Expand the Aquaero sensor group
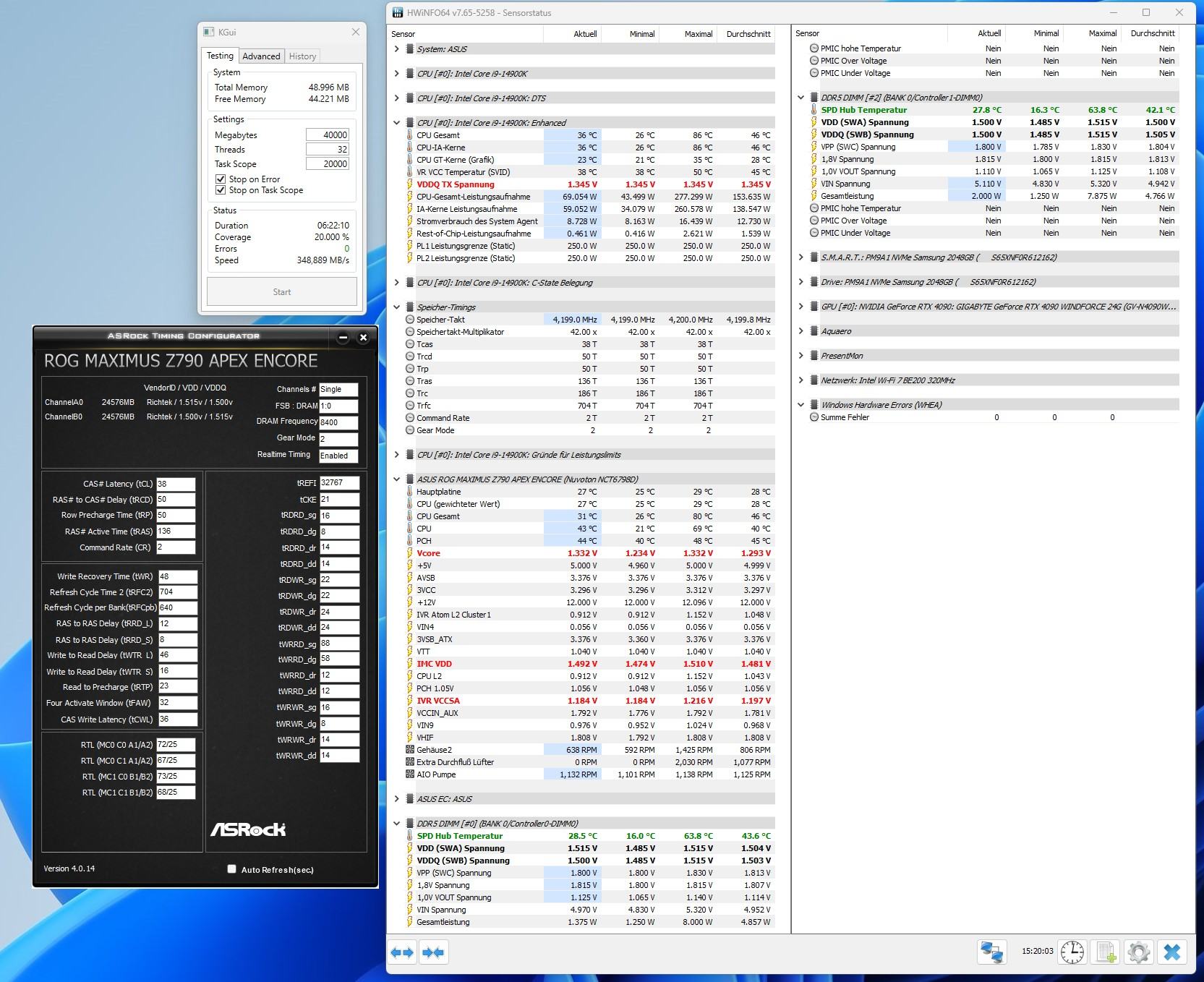This screenshot has width=1204, height=982. click(800, 331)
